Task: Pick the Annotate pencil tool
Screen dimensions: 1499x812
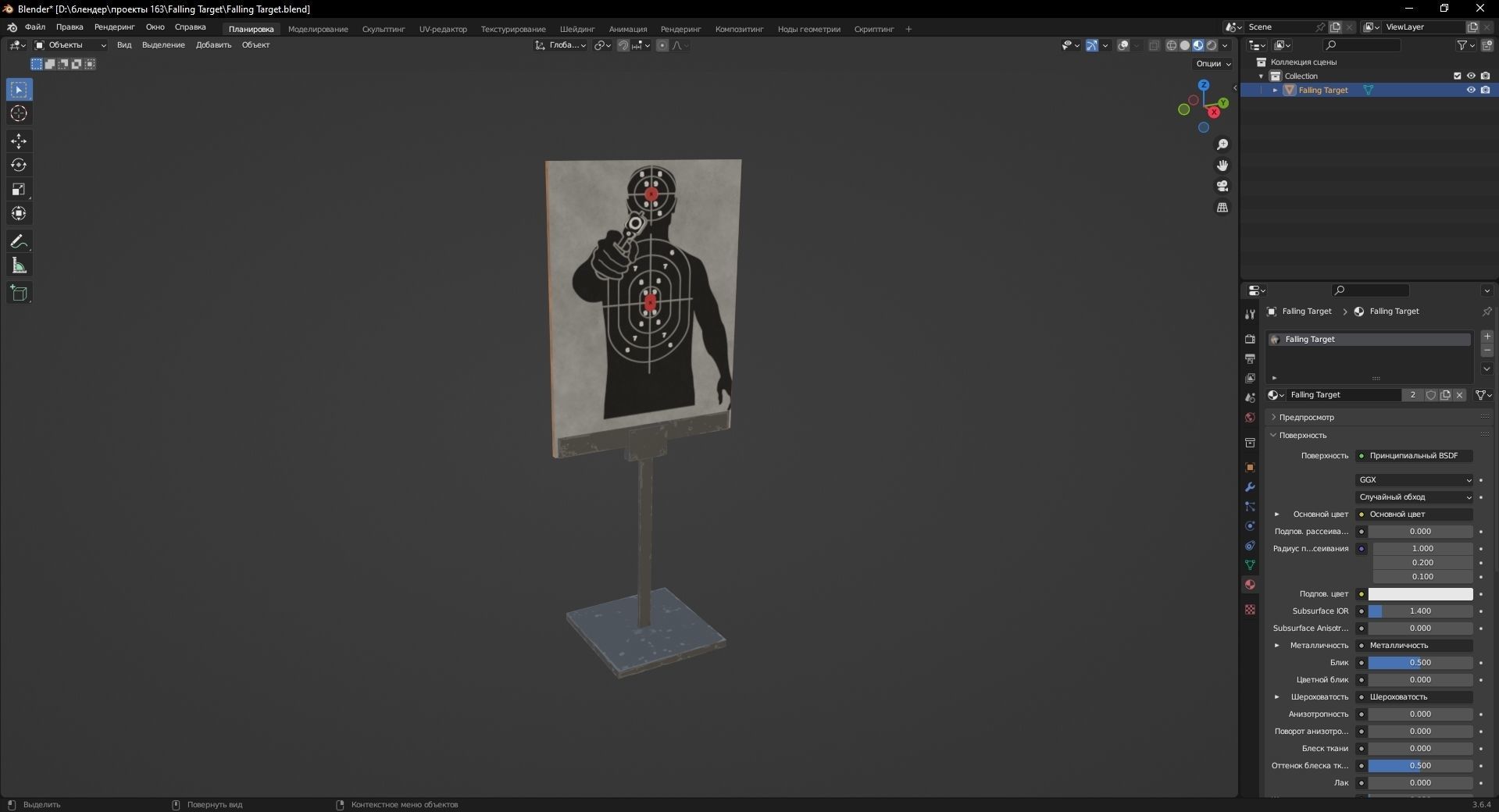Action: 19,242
